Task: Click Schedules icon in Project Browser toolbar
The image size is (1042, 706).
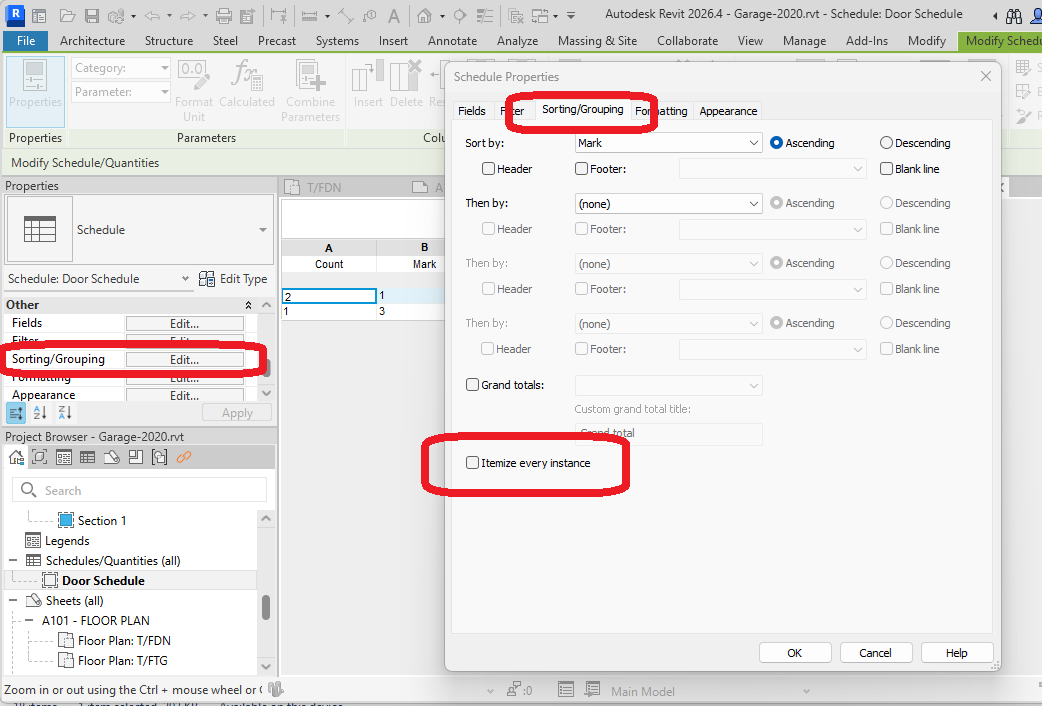Action: [88, 457]
